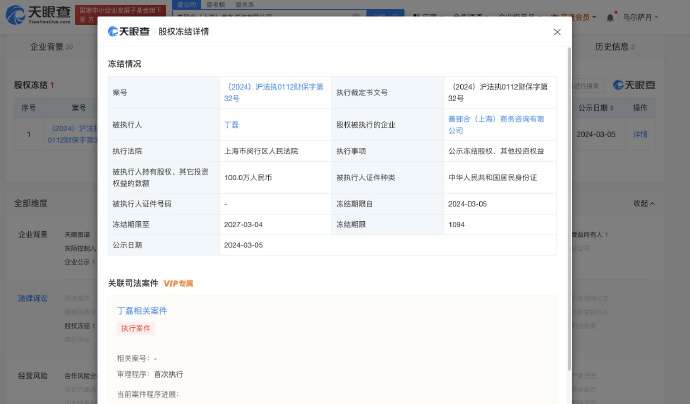Switch to the 企业背景 tab
This screenshot has height=404, width=690.
pyautogui.click(x=51, y=47)
